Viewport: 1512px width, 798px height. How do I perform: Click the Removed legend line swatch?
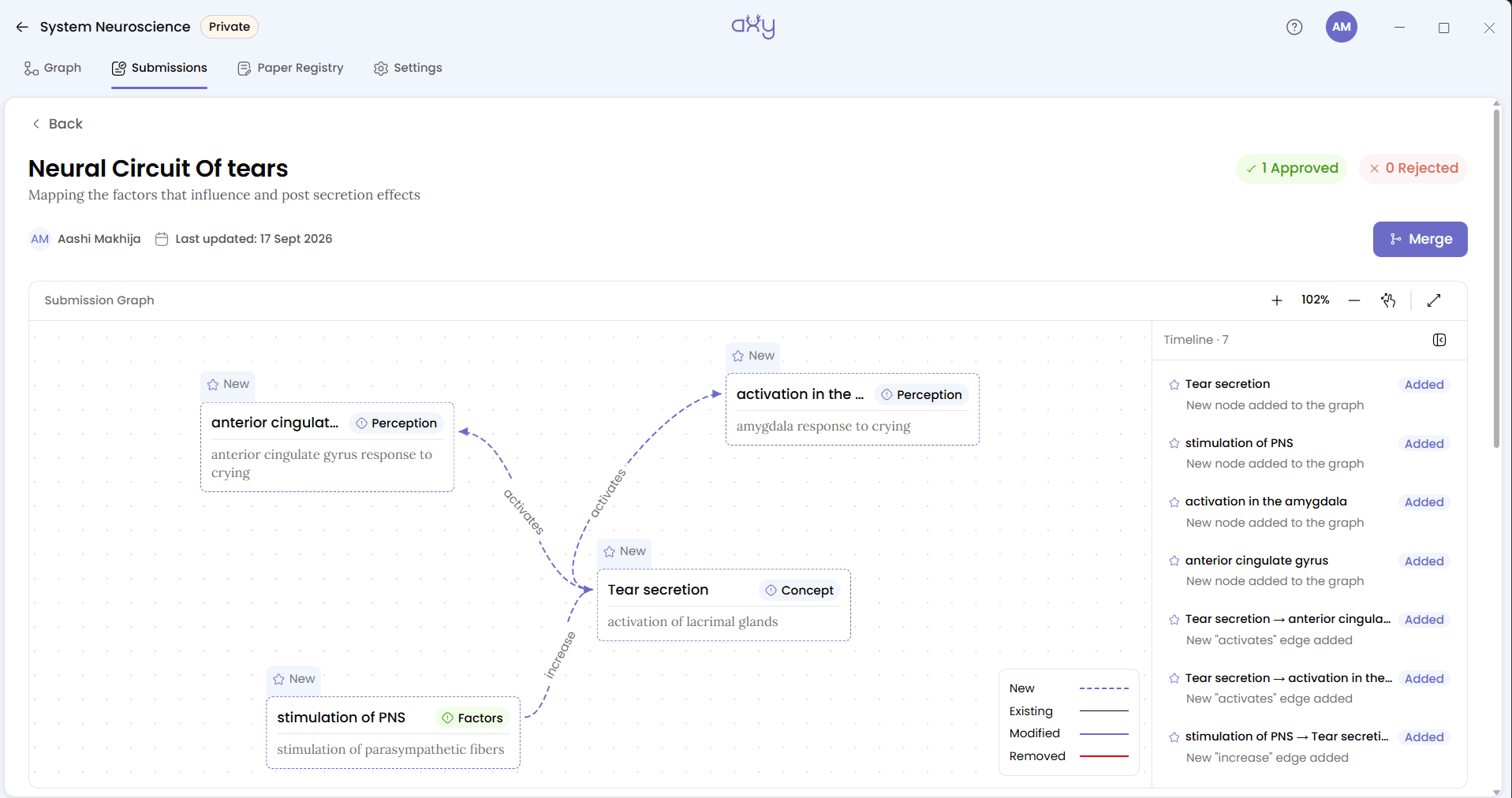[x=1104, y=756]
